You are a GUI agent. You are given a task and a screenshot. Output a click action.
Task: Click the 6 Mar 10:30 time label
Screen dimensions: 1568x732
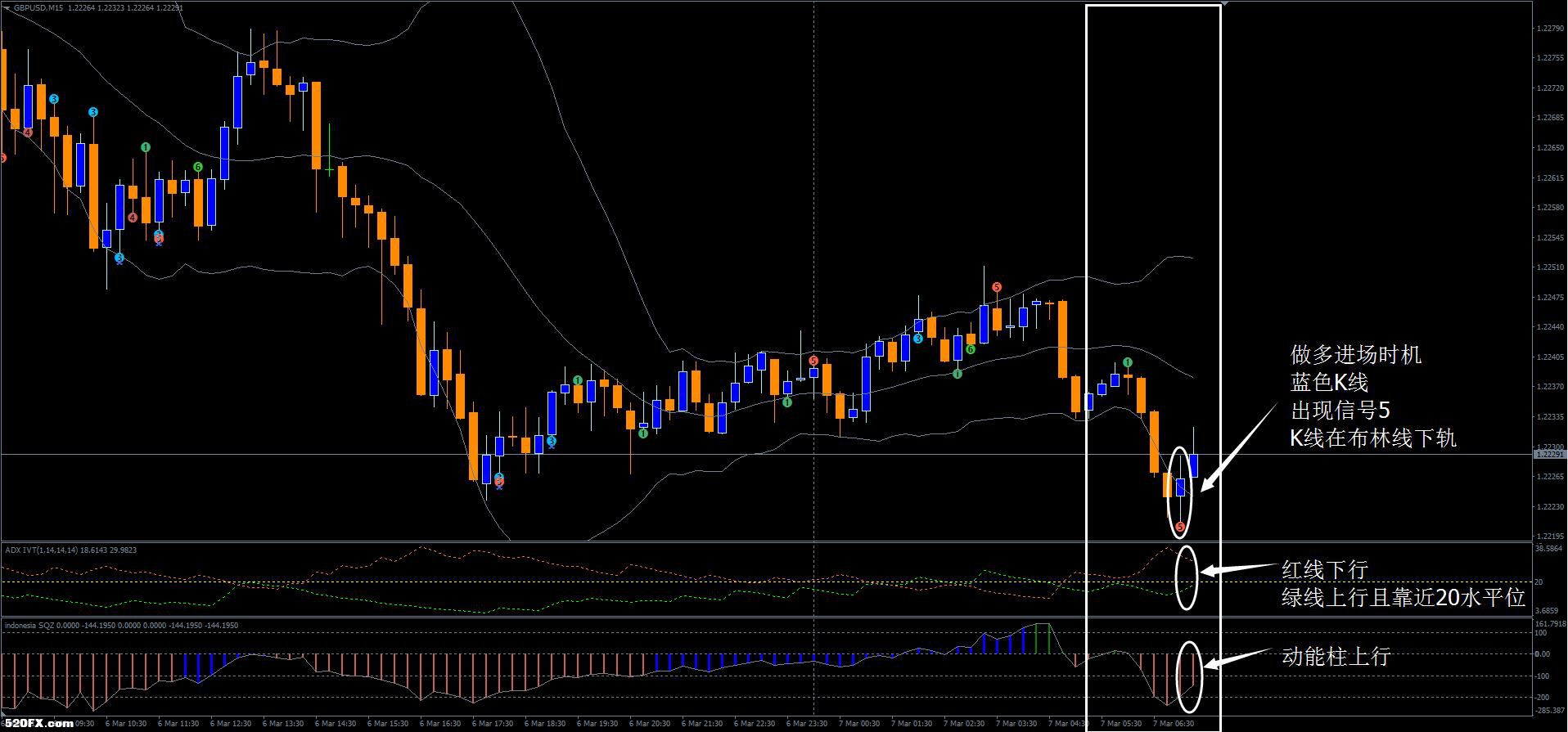(126, 724)
